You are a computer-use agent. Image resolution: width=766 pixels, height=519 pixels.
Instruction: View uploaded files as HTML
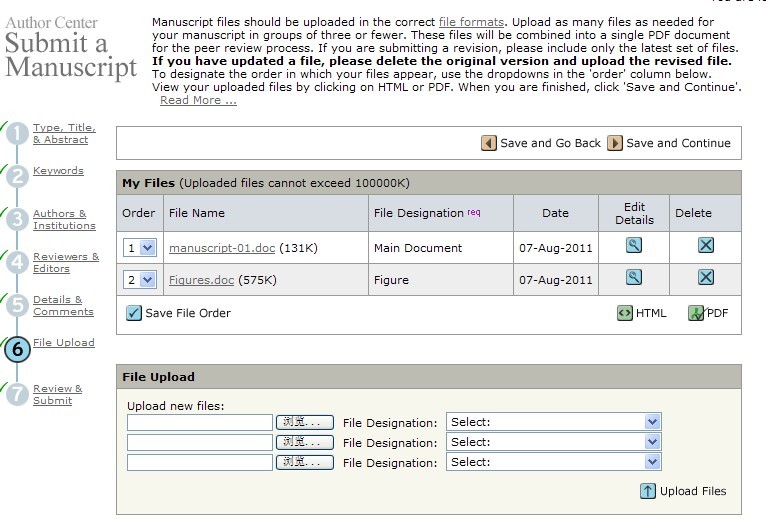pos(641,313)
